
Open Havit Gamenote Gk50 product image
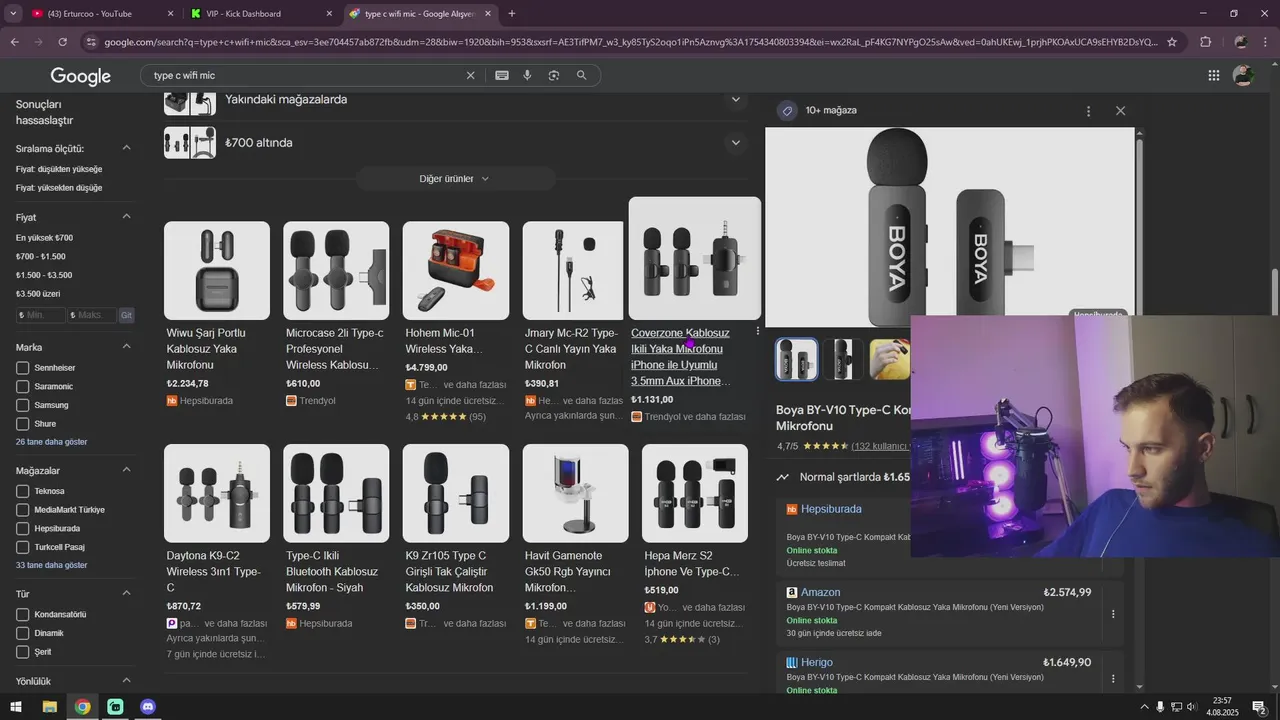pyautogui.click(x=575, y=494)
